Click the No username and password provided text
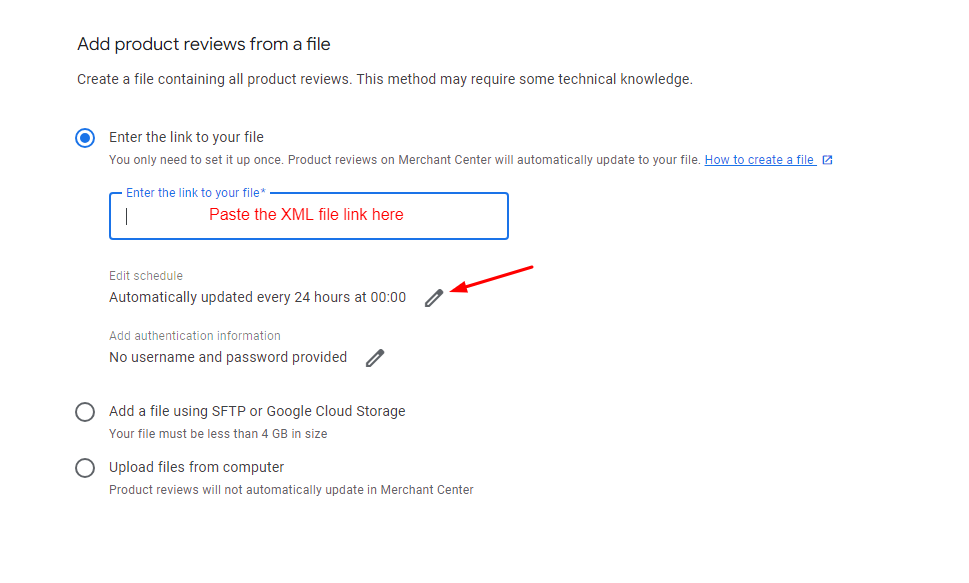This screenshot has width=969, height=583. click(228, 357)
